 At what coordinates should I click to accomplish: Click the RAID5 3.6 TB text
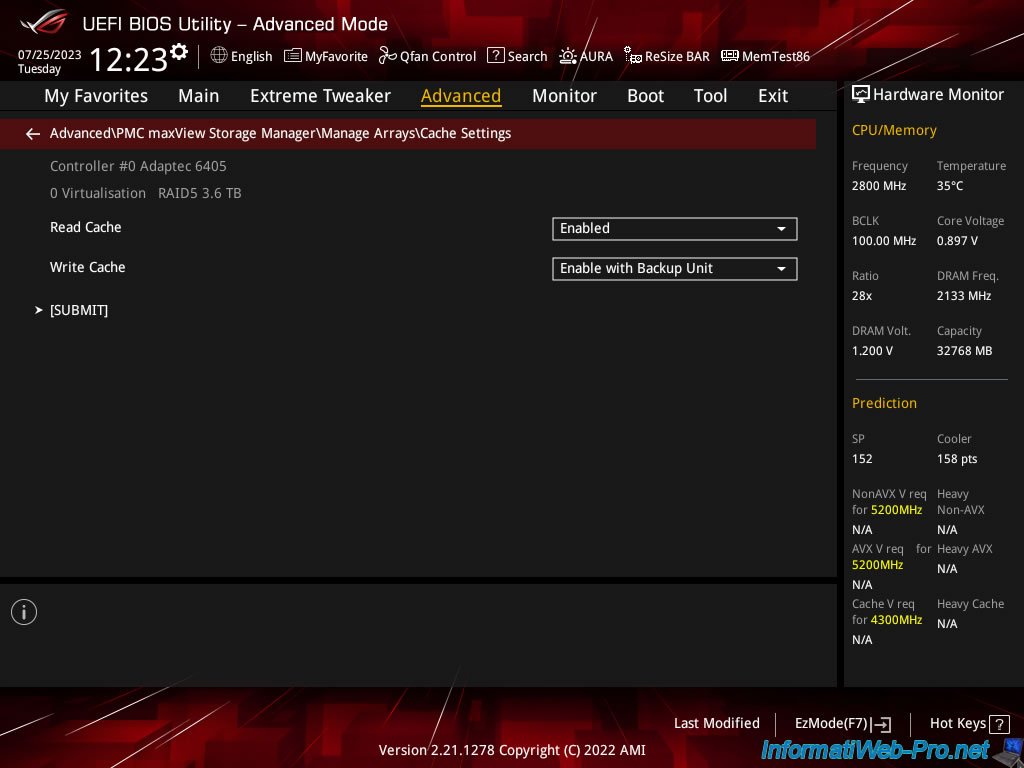(200, 193)
